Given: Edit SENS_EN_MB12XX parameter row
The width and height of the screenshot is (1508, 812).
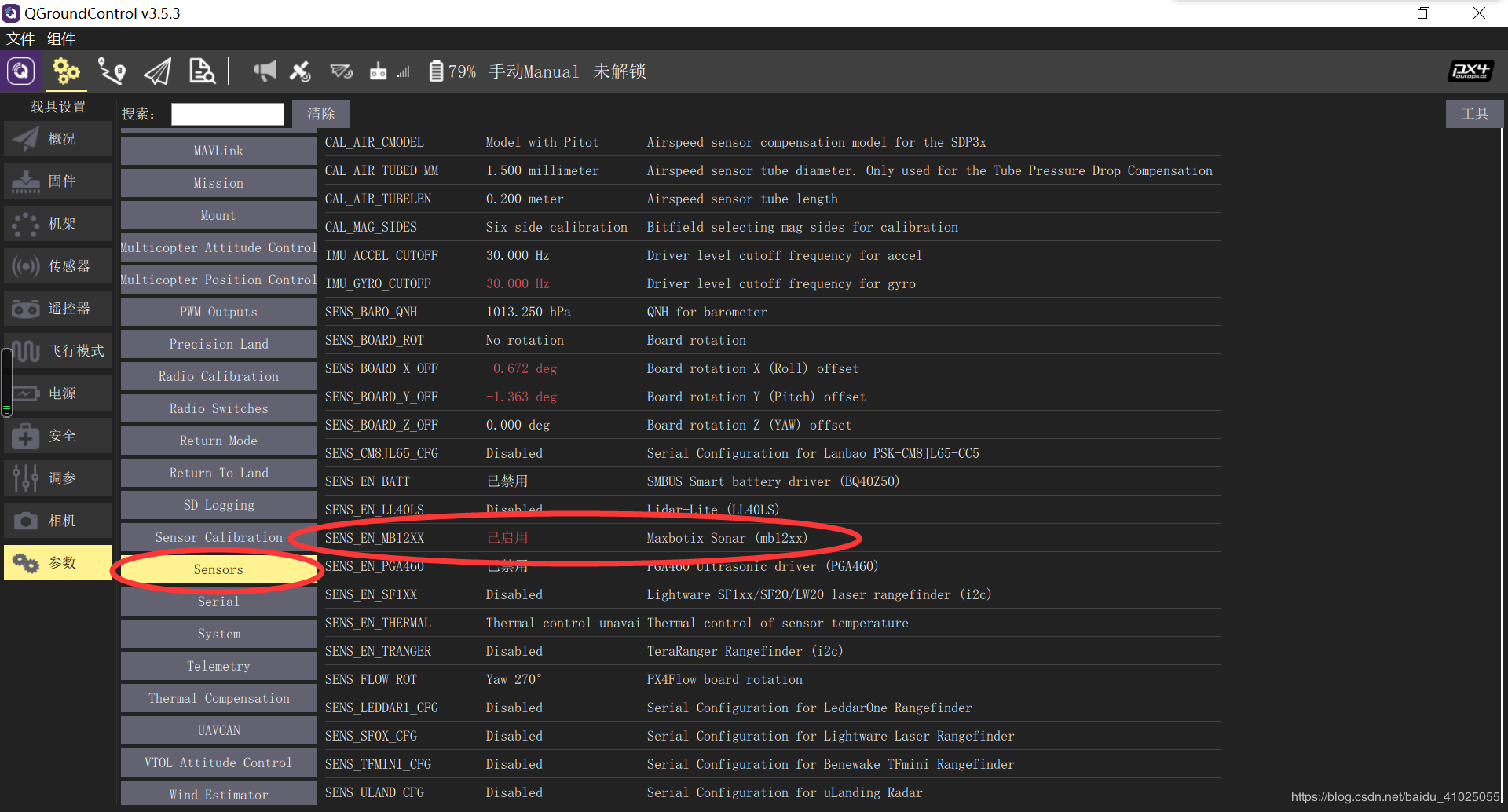Looking at the screenshot, I should (771, 538).
